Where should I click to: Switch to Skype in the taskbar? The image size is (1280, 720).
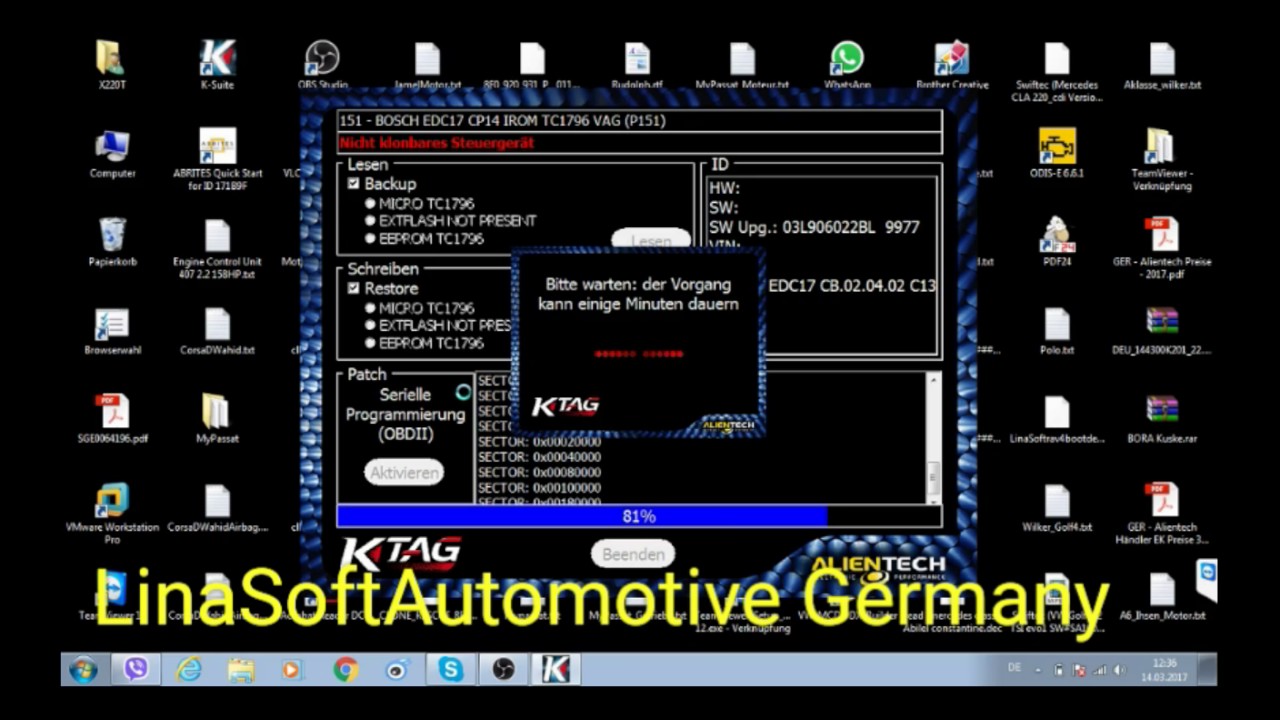point(451,669)
